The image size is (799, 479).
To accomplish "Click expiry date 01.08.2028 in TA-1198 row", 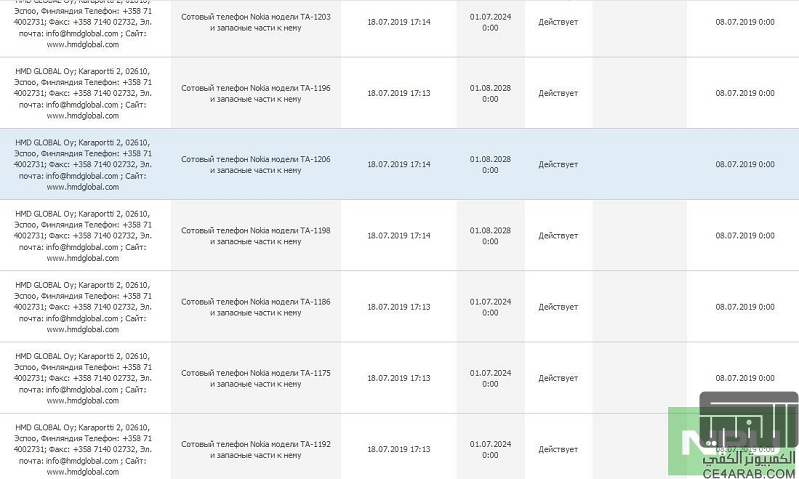I will tap(490, 236).
